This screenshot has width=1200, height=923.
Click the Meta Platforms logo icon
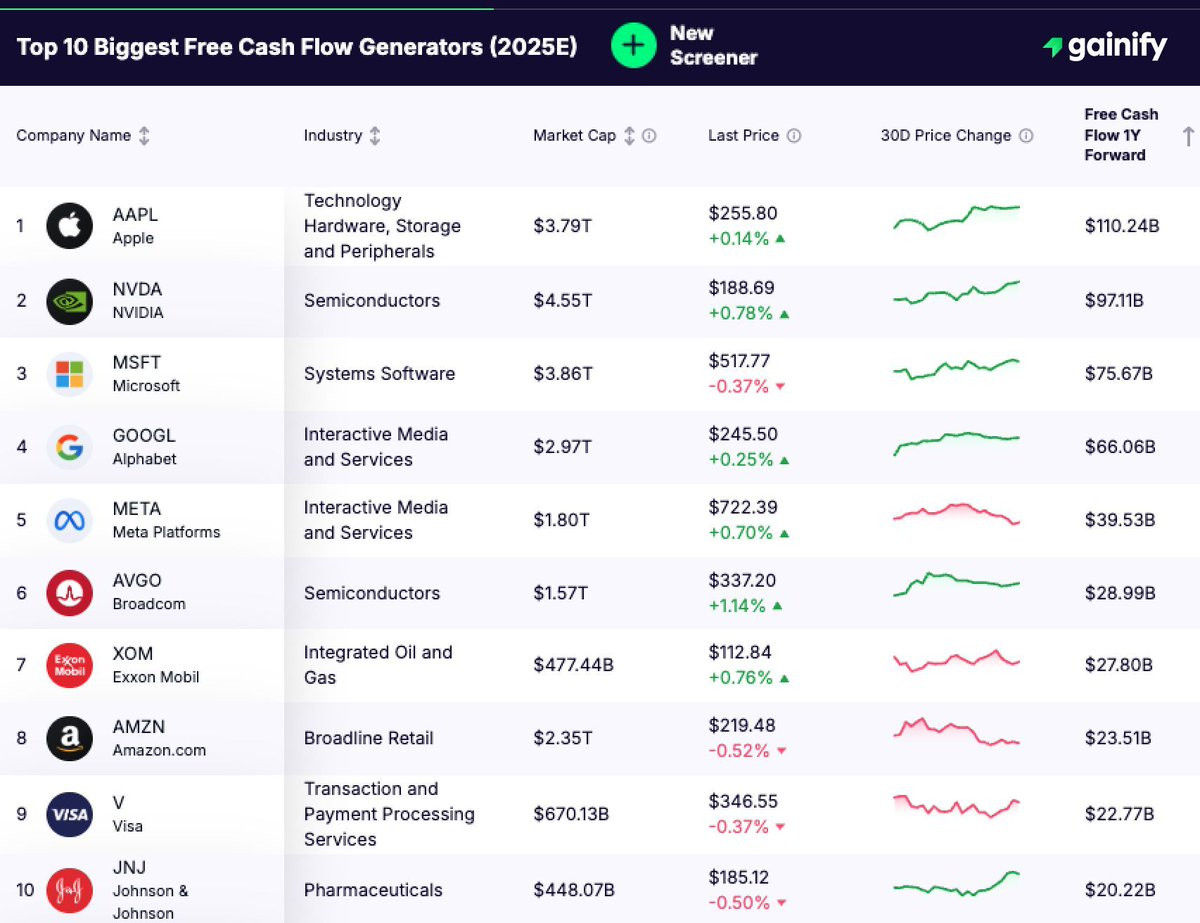coord(70,520)
